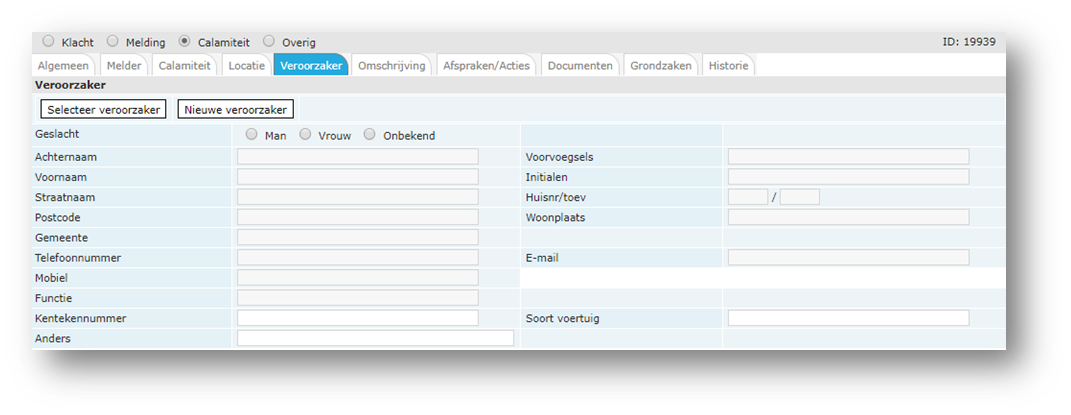The height and width of the screenshot is (415, 1071).
Task: Select the Melding radio option
Action: click(113, 42)
